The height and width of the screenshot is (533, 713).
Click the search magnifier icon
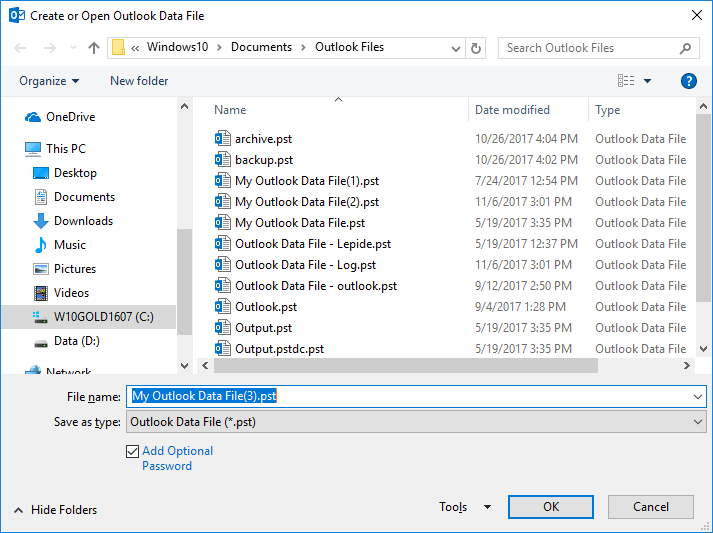click(686, 48)
